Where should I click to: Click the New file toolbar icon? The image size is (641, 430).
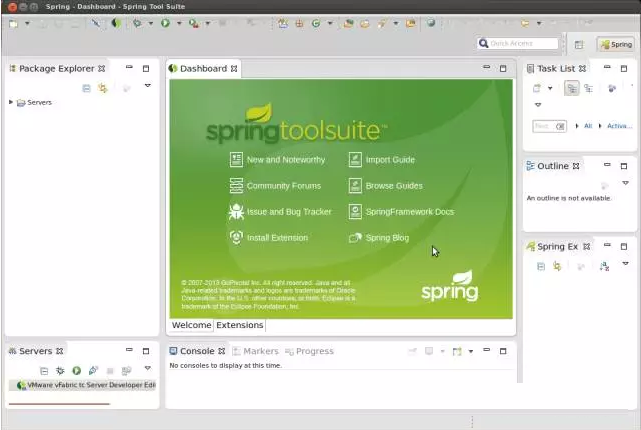[13, 24]
